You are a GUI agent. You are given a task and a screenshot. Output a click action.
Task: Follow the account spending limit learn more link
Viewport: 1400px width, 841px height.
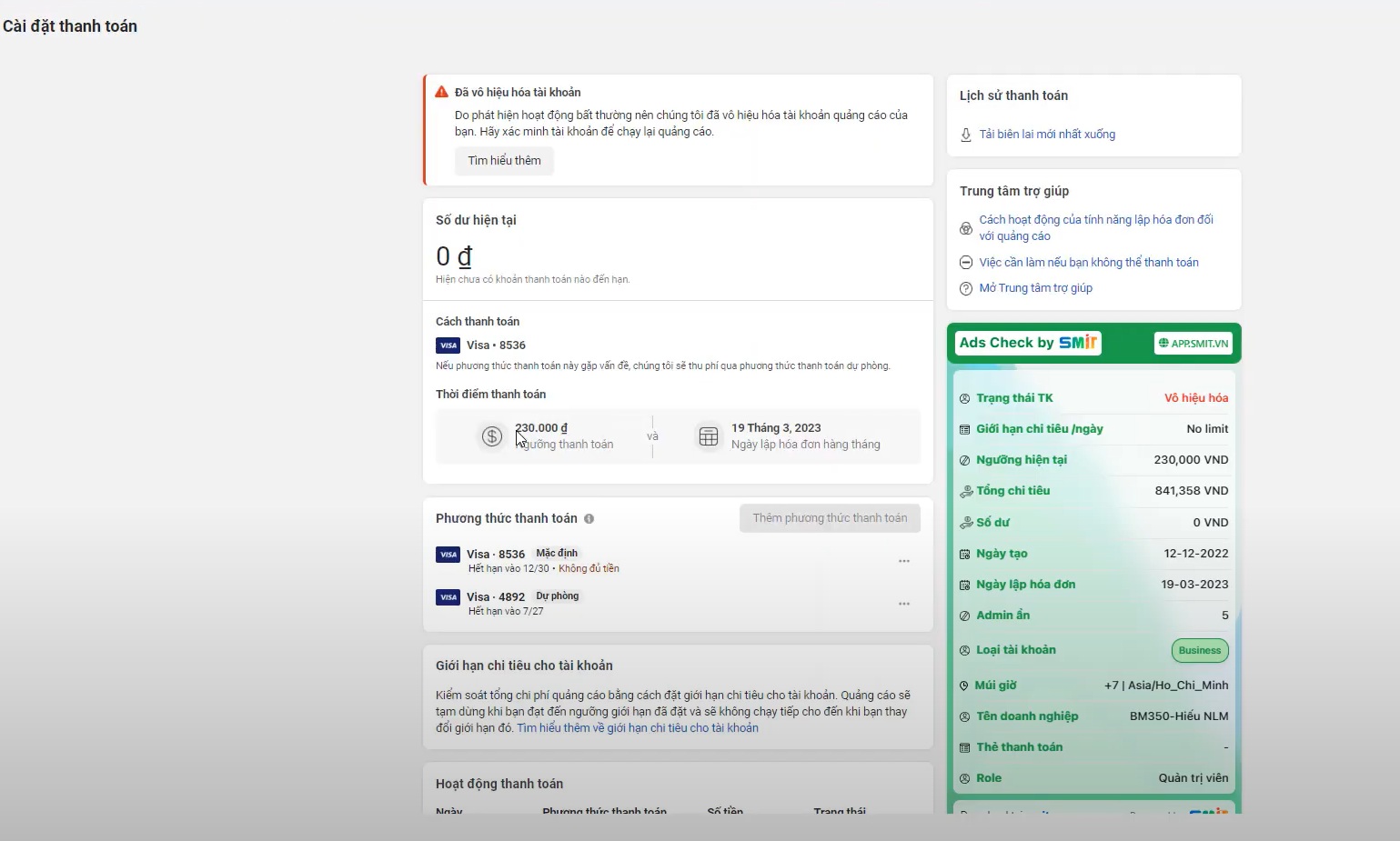637,728
